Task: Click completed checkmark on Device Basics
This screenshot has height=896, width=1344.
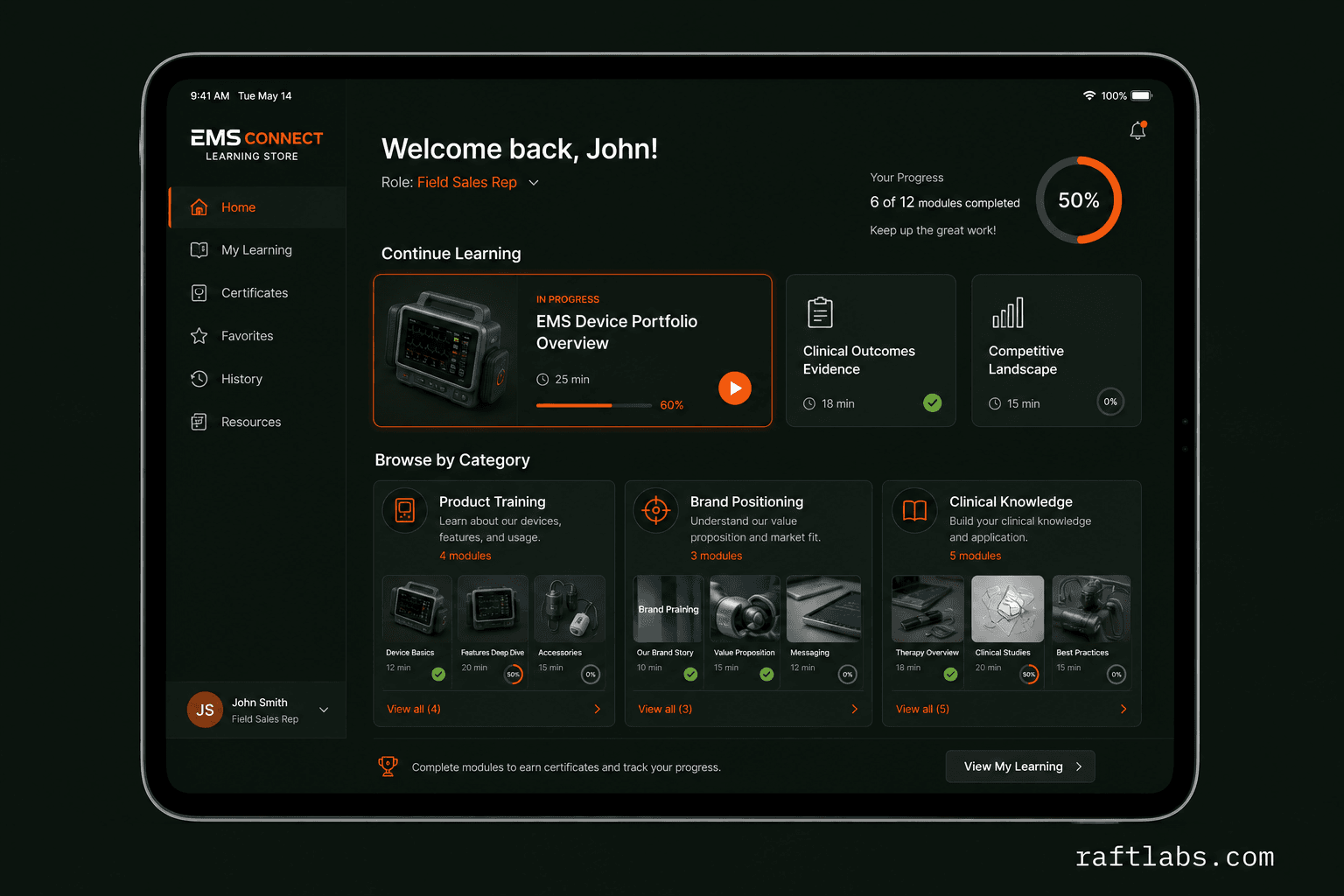Action: (x=438, y=674)
